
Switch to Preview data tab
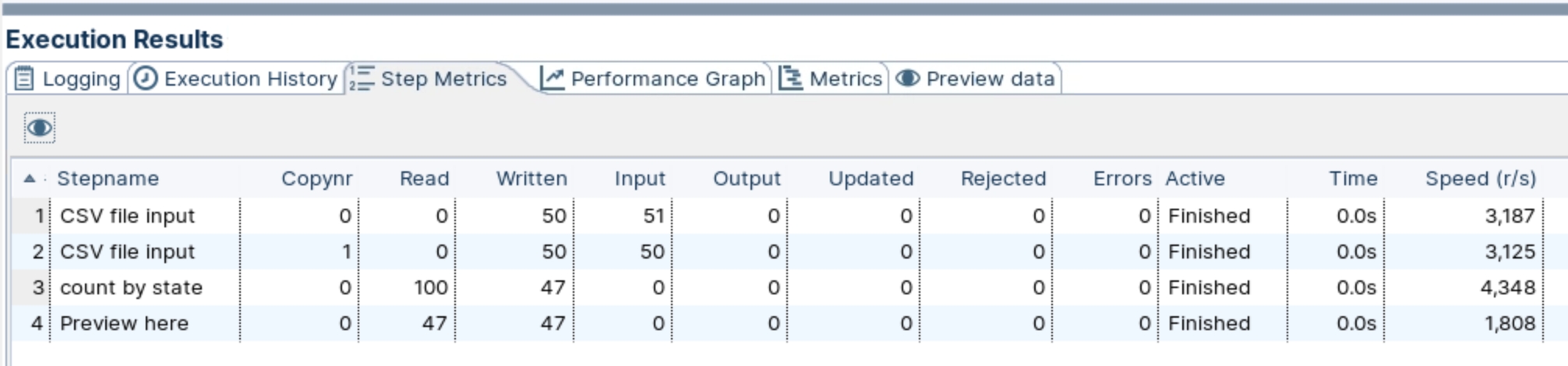(x=990, y=79)
